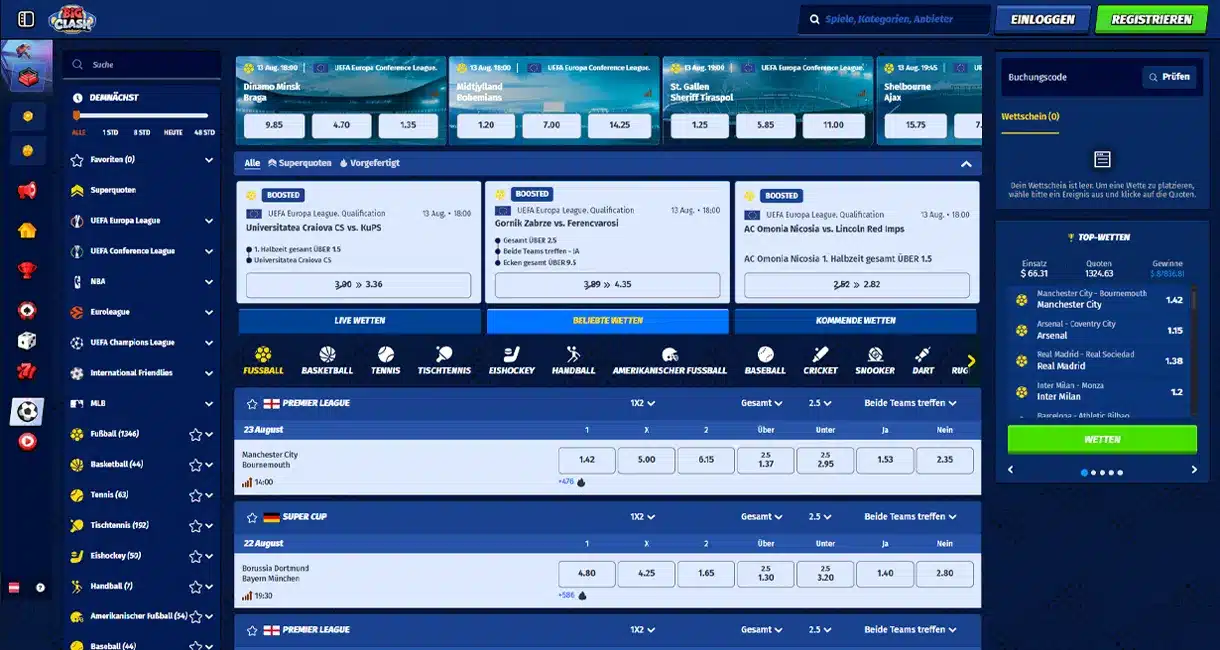The height and width of the screenshot is (650, 1220).
Task: Select the Handball sport icon in sport bar
Action: 573,355
